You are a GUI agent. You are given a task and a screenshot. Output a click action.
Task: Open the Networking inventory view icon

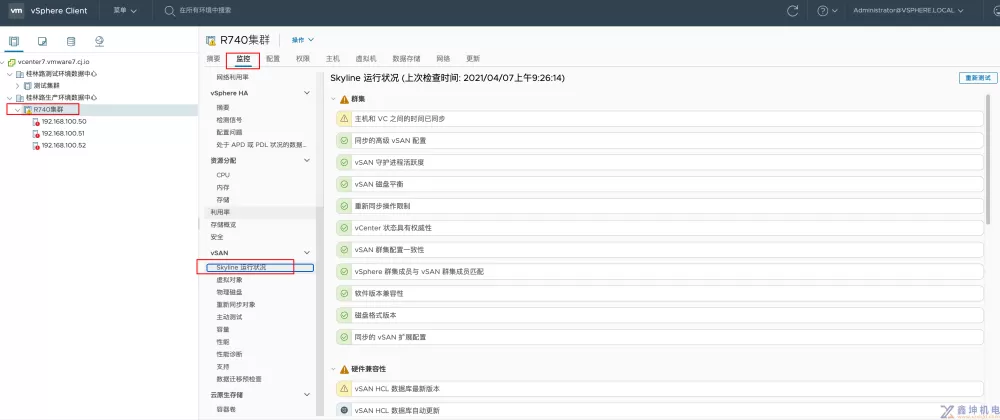[x=99, y=41]
